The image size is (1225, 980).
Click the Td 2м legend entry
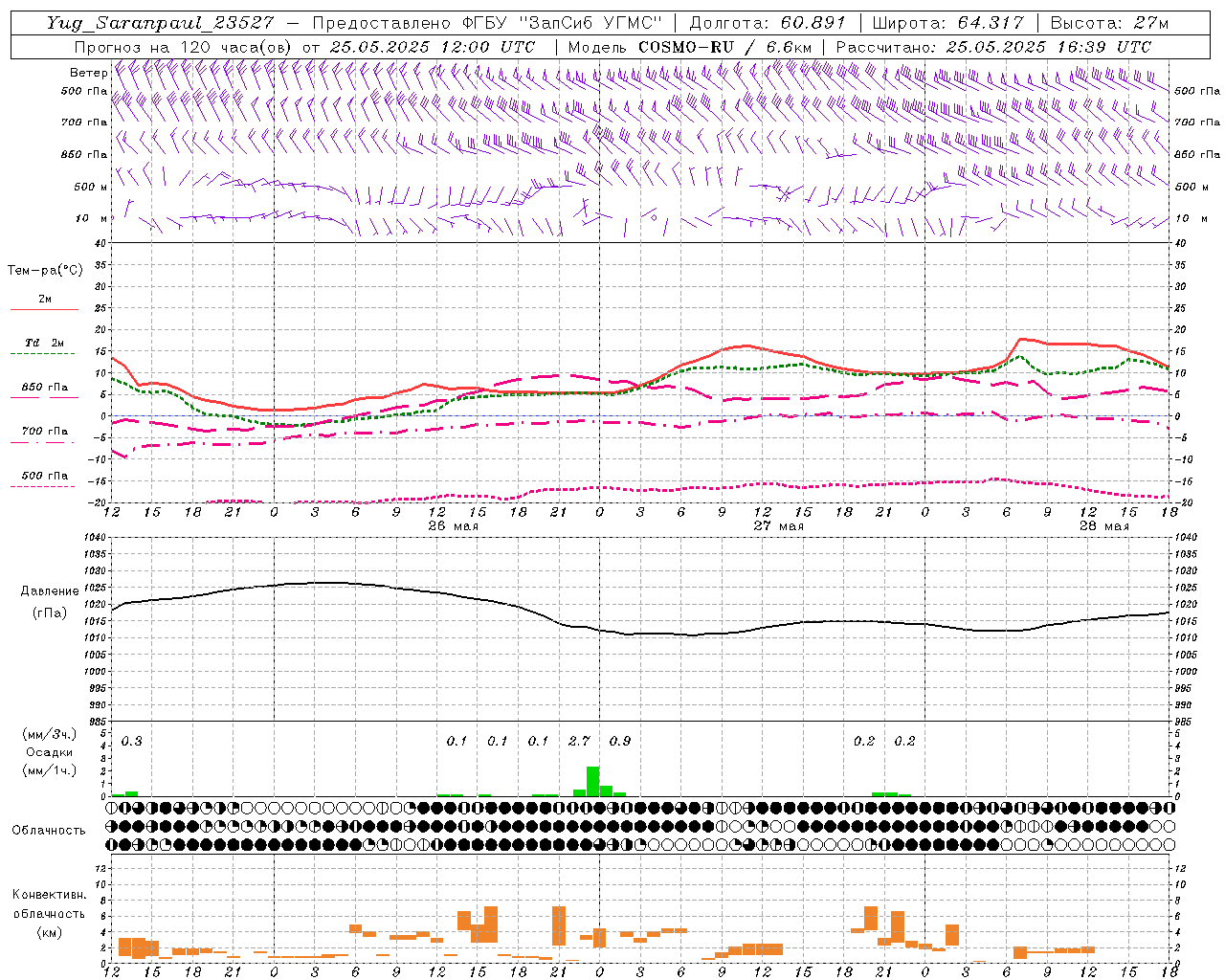(45, 343)
